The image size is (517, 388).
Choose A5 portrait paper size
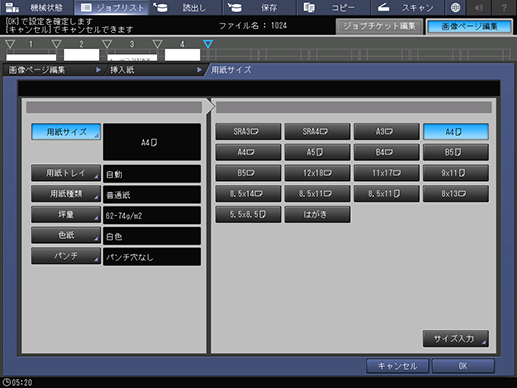coord(317,152)
